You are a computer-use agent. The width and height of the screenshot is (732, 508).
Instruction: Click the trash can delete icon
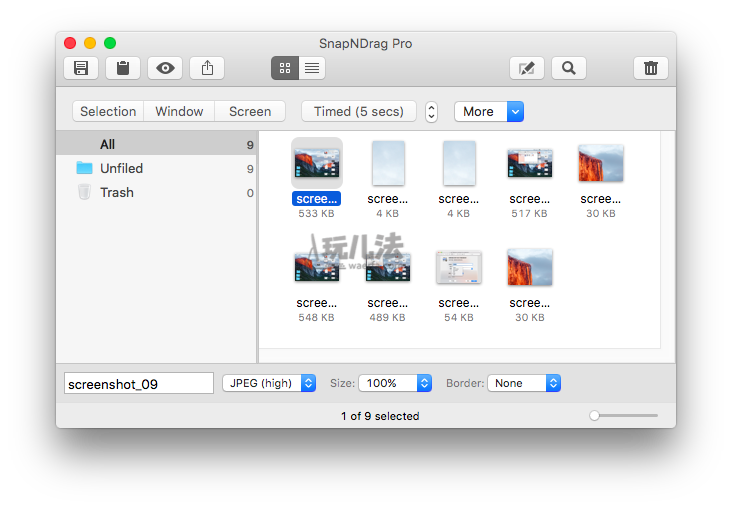click(x=651, y=68)
